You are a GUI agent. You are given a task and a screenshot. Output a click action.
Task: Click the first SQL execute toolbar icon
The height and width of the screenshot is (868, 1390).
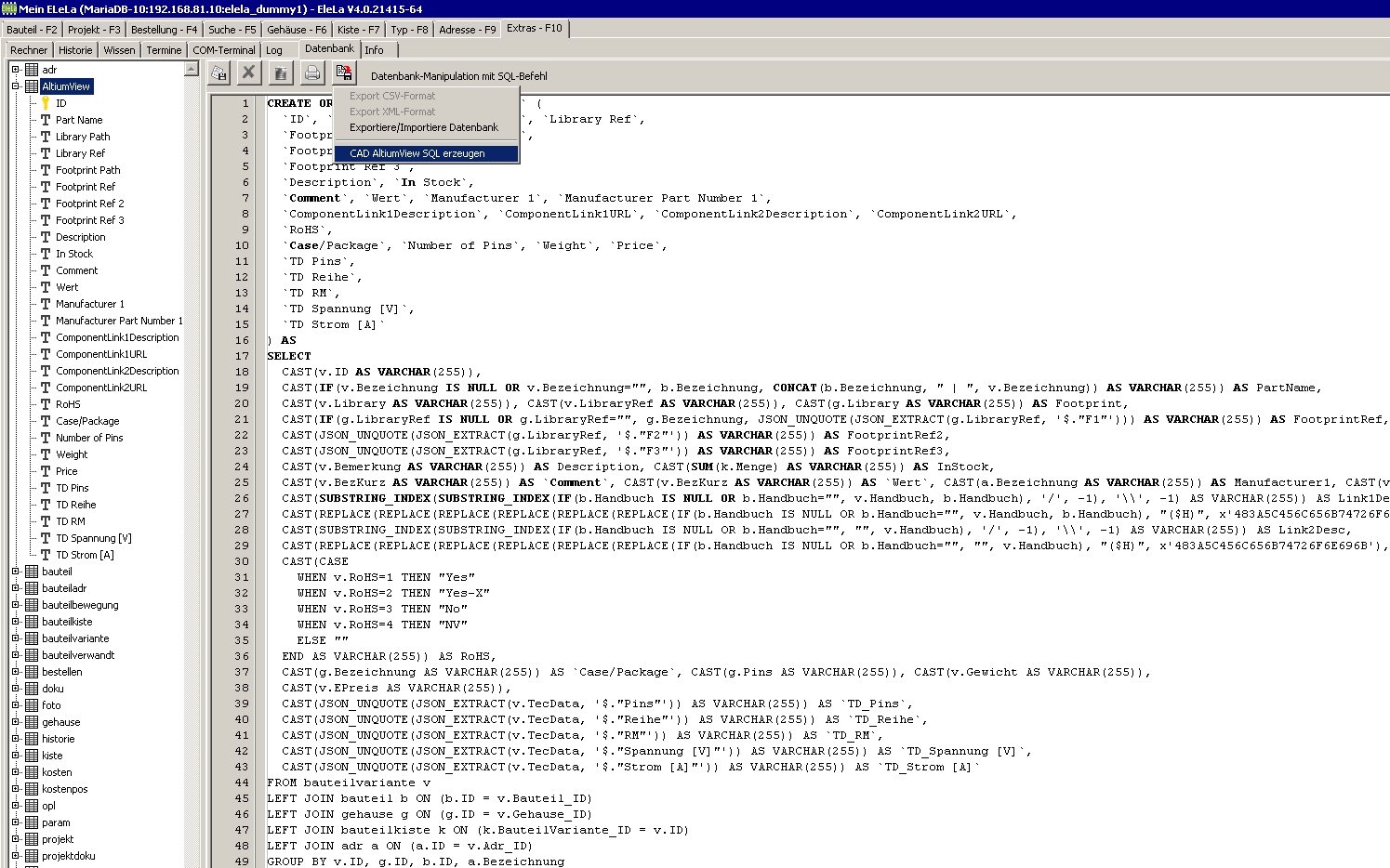coord(218,72)
